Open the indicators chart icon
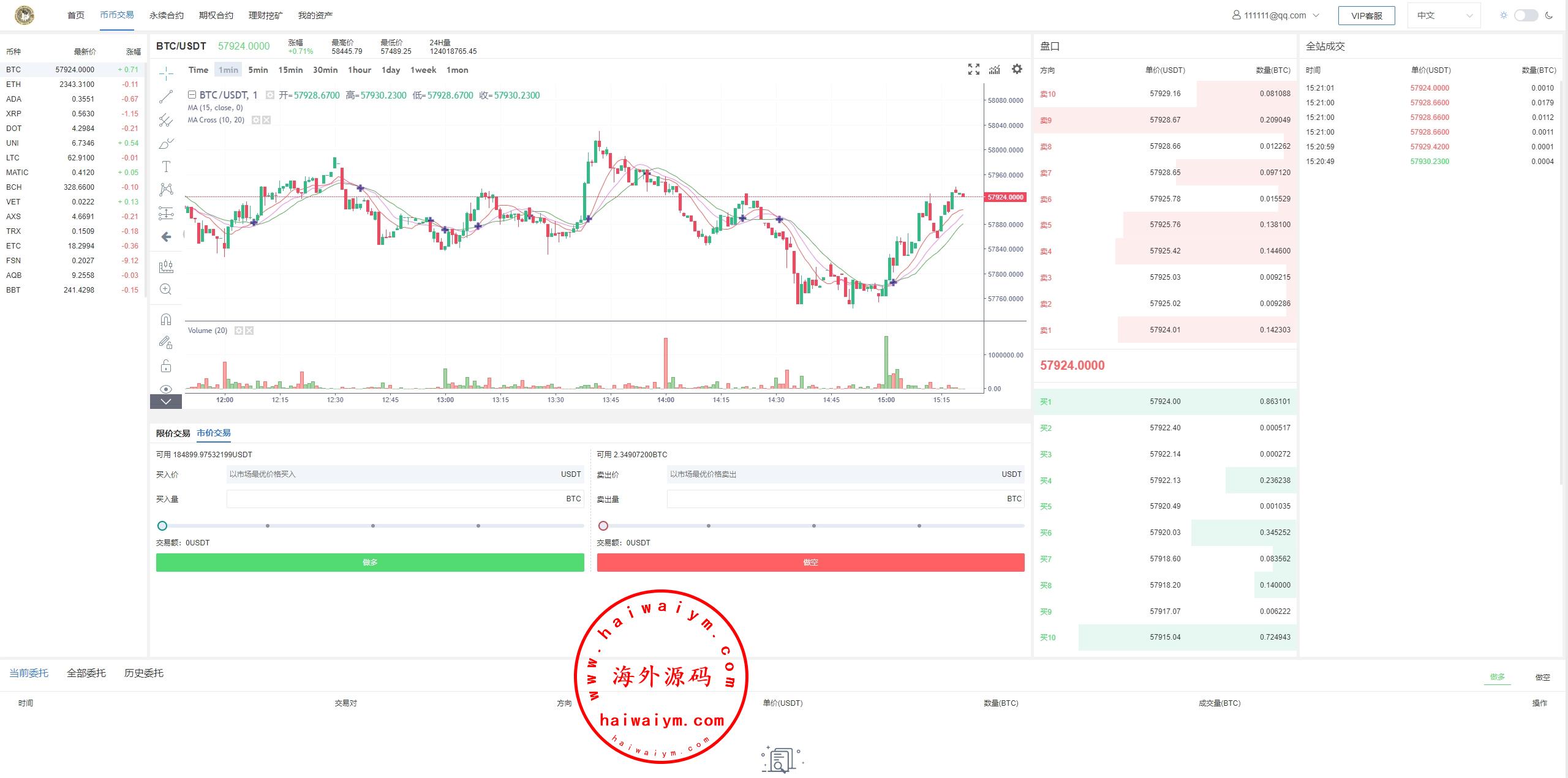This screenshot has height=778, width=1568. (x=994, y=69)
